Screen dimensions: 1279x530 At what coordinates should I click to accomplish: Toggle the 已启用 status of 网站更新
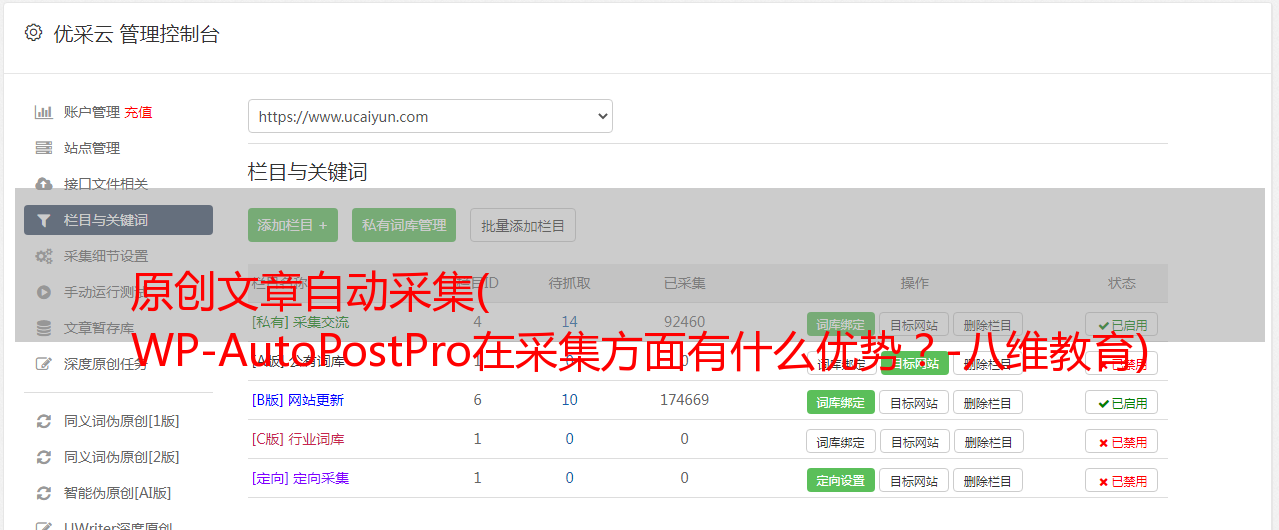coord(1122,402)
